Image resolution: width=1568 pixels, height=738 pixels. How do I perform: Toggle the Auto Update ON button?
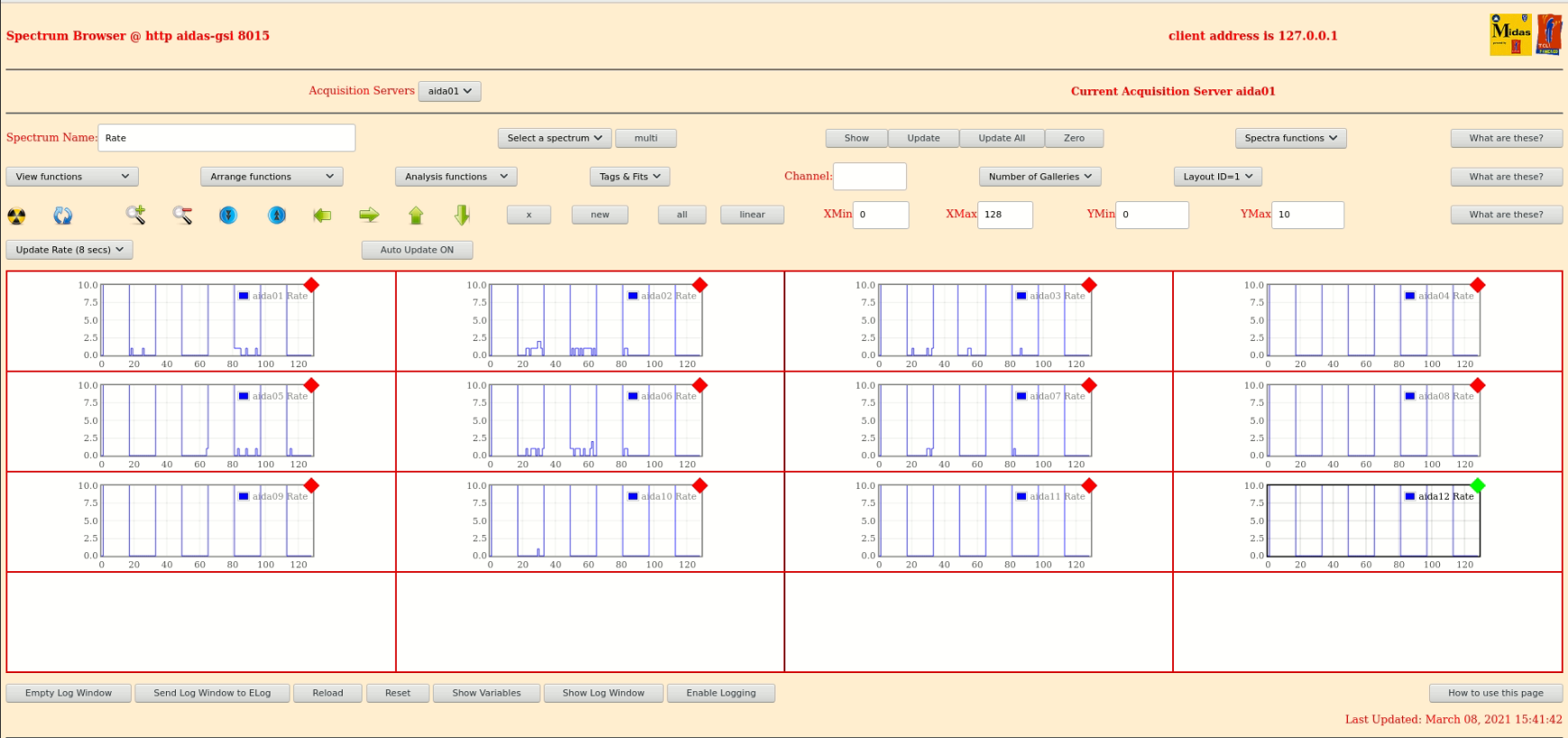point(417,250)
